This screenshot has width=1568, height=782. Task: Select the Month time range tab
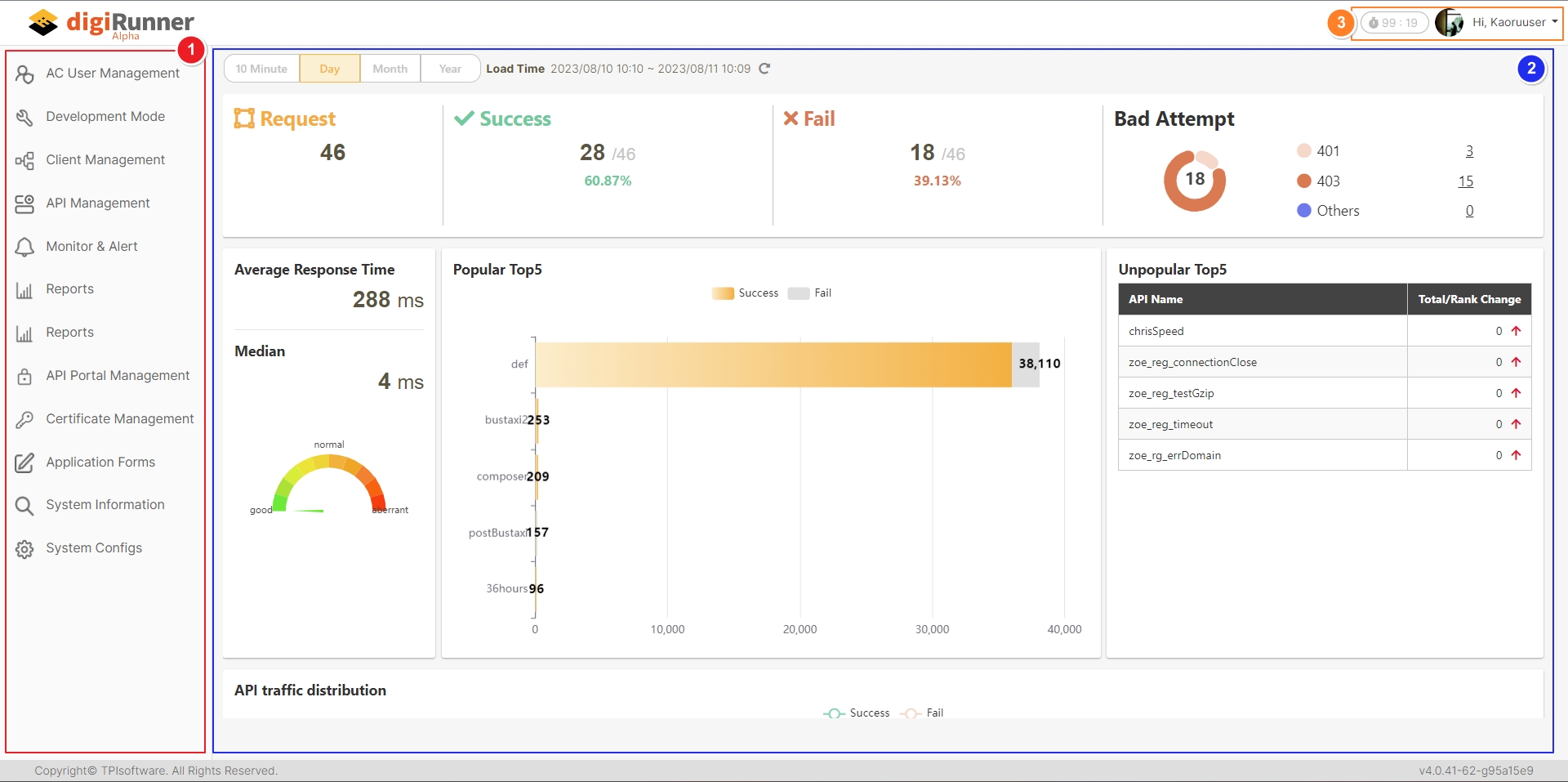point(390,69)
